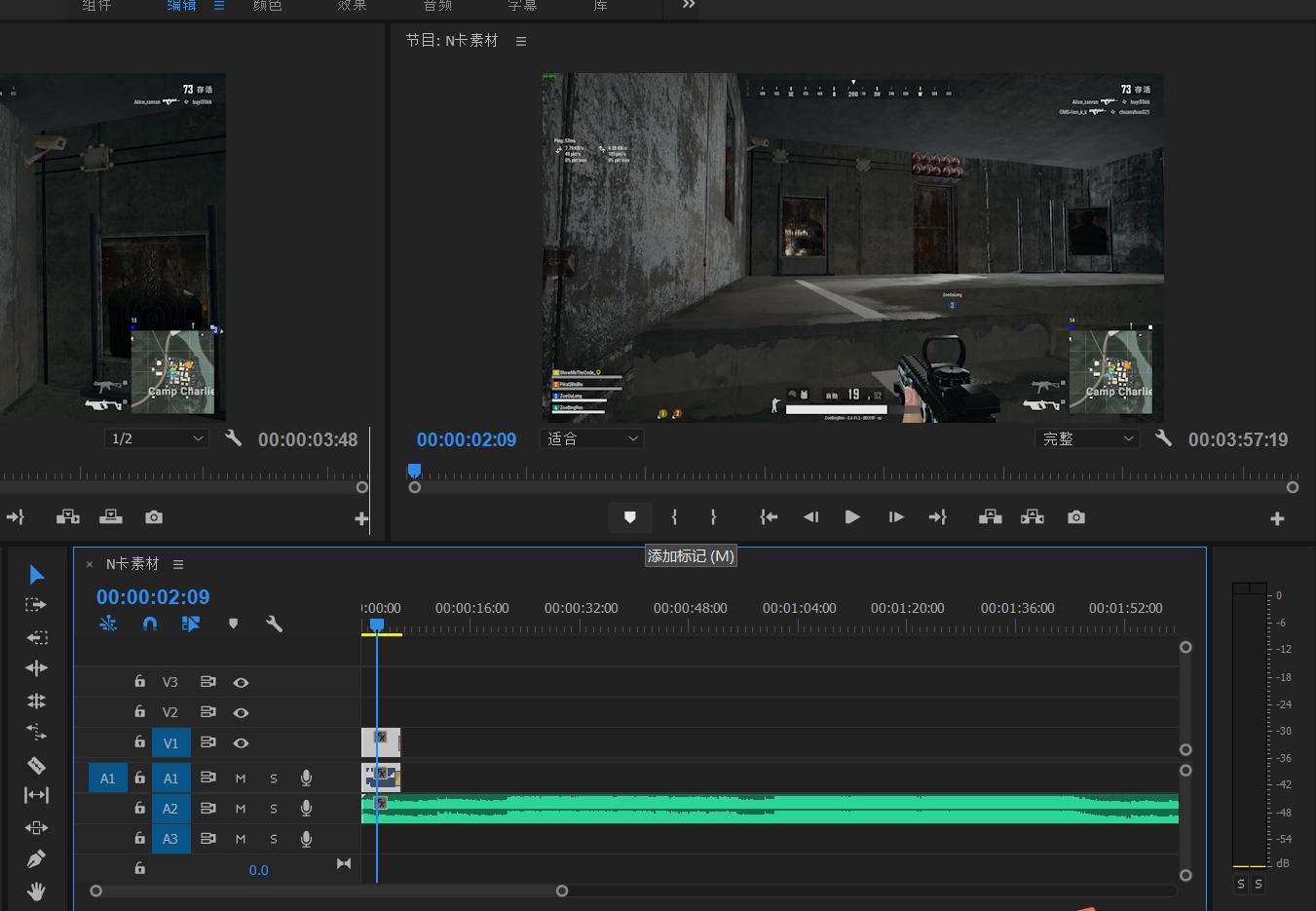Open timeline display settings wrench
This screenshot has height=911, width=1316.
(x=274, y=624)
